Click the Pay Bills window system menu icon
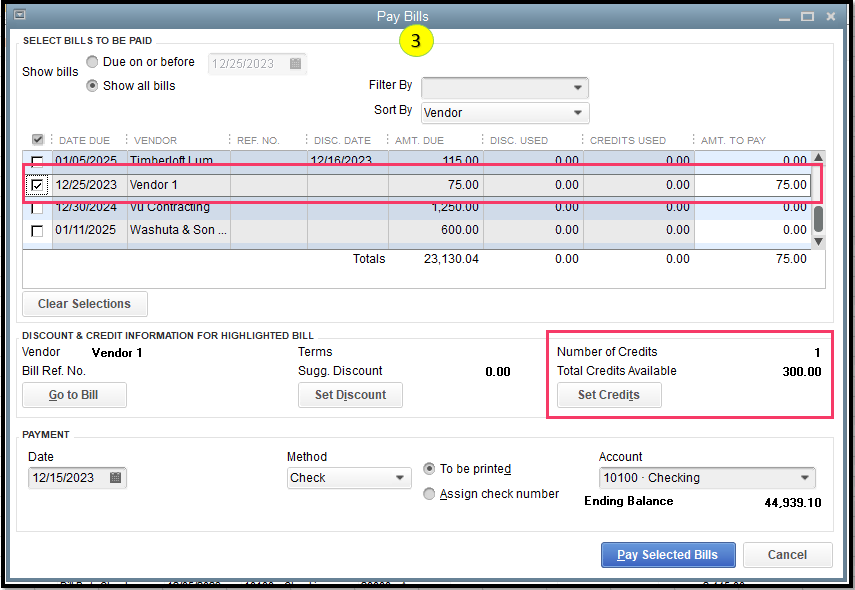Image resolution: width=855 pixels, height=590 pixels. [x=19, y=16]
